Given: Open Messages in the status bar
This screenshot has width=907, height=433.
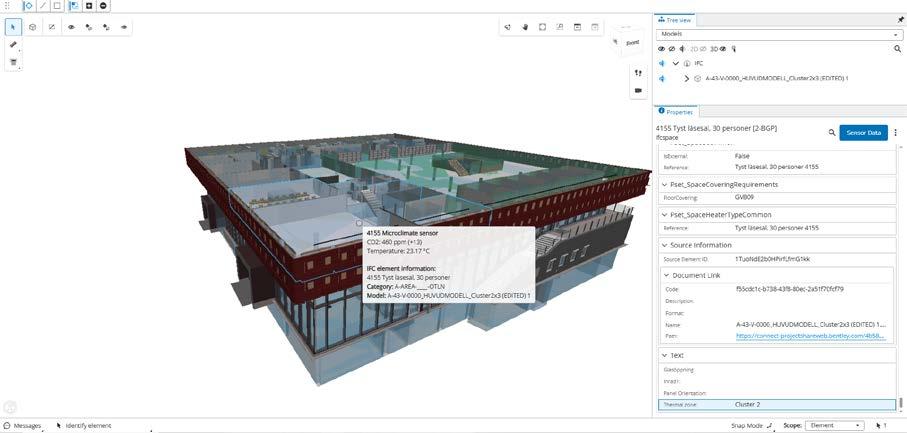Looking at the screenshot, I should click(x=23, y=425).
